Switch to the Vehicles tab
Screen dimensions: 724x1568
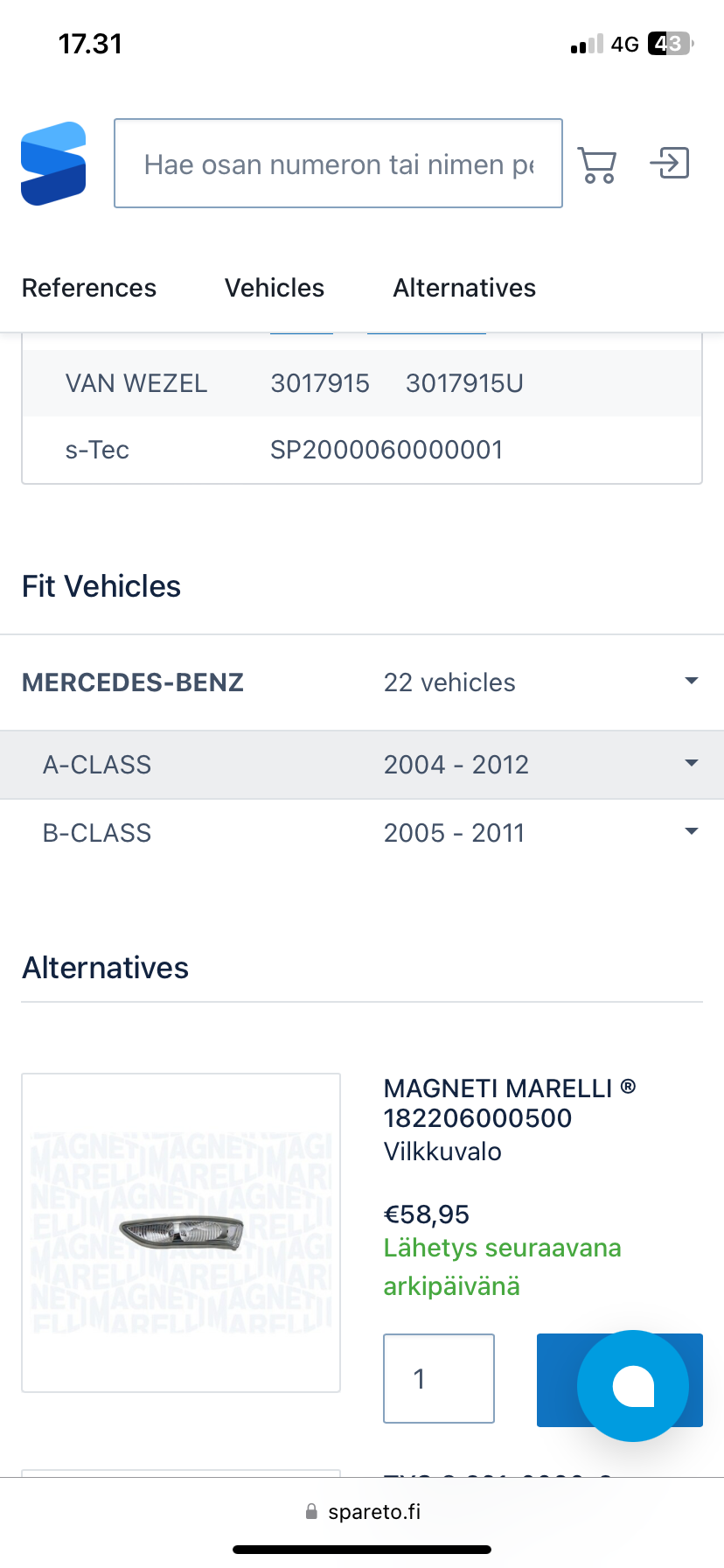pyautogui.click(x=275, y=288)
